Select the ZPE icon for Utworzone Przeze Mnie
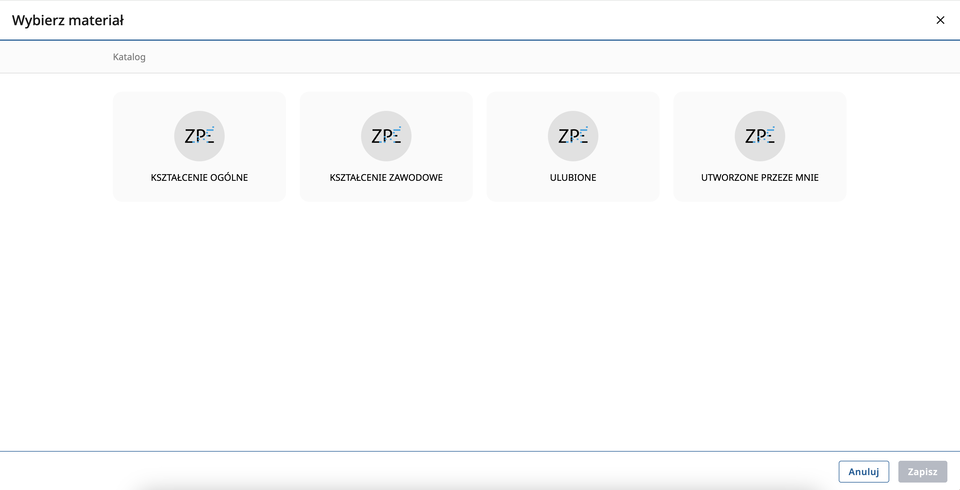 (x=760, y=136)
